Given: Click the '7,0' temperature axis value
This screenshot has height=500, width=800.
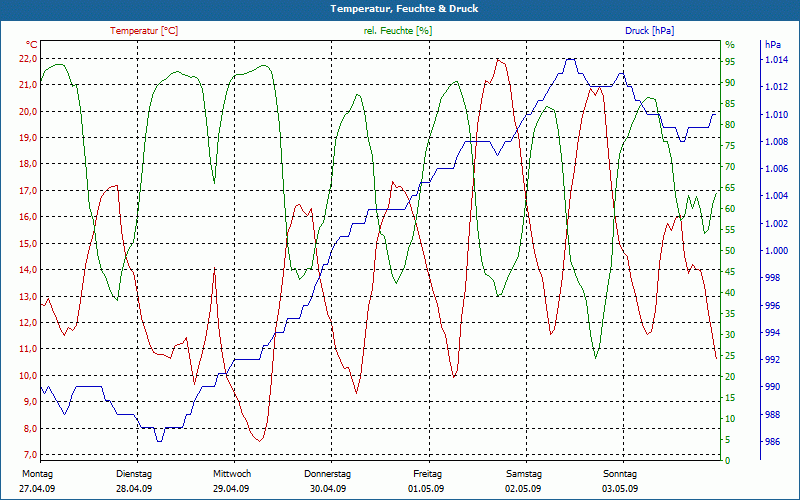Looking at the screenshot, I should point(30,455).
